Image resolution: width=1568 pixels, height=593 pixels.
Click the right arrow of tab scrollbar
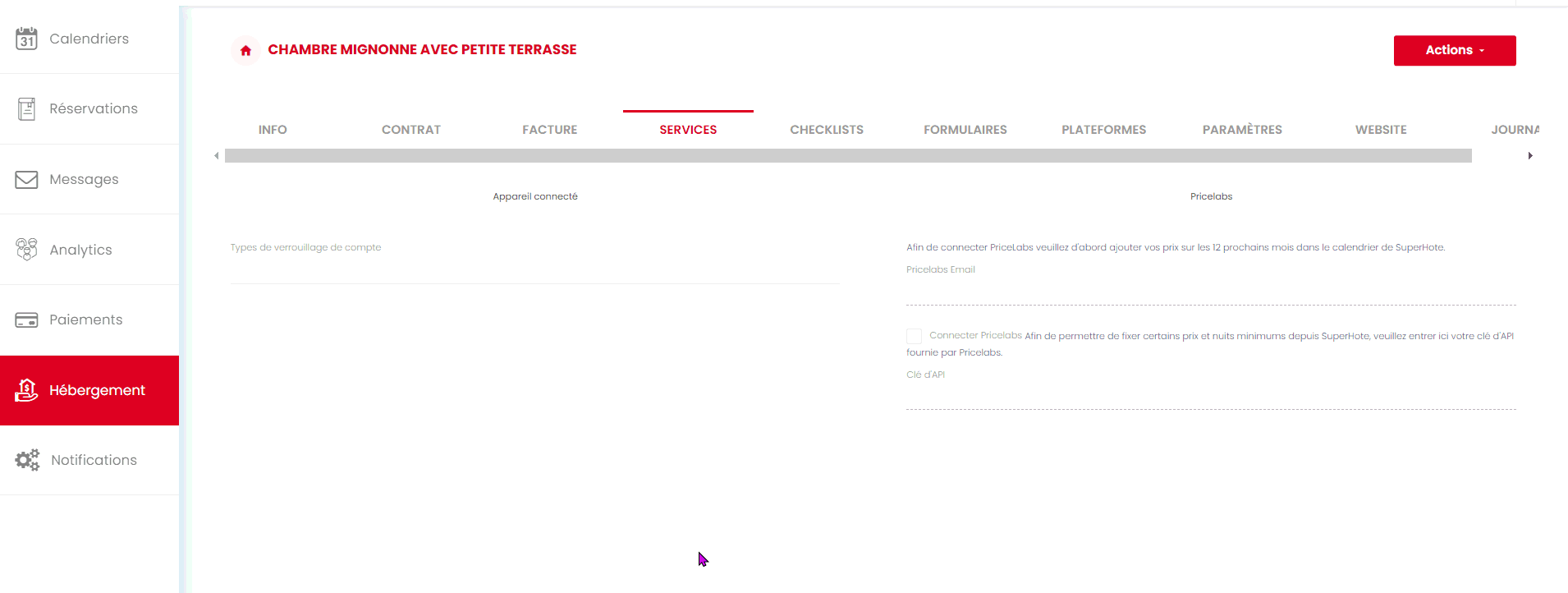pyautogui.click(x=1530, y=155)
